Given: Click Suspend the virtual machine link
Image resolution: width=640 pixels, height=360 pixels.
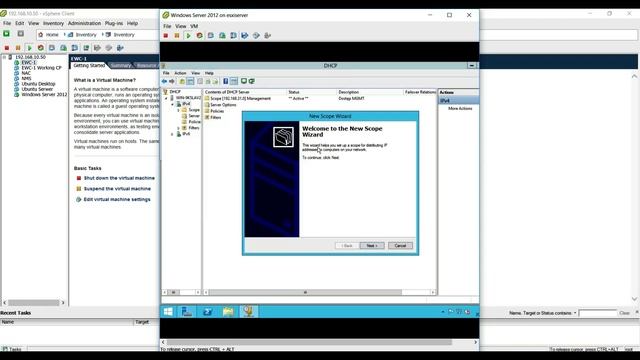Looking at the screenshot, I should click(x=117, y=189).
